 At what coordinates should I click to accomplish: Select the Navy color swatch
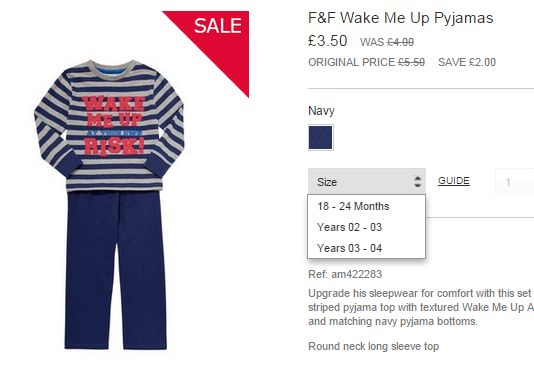point(320,138)
